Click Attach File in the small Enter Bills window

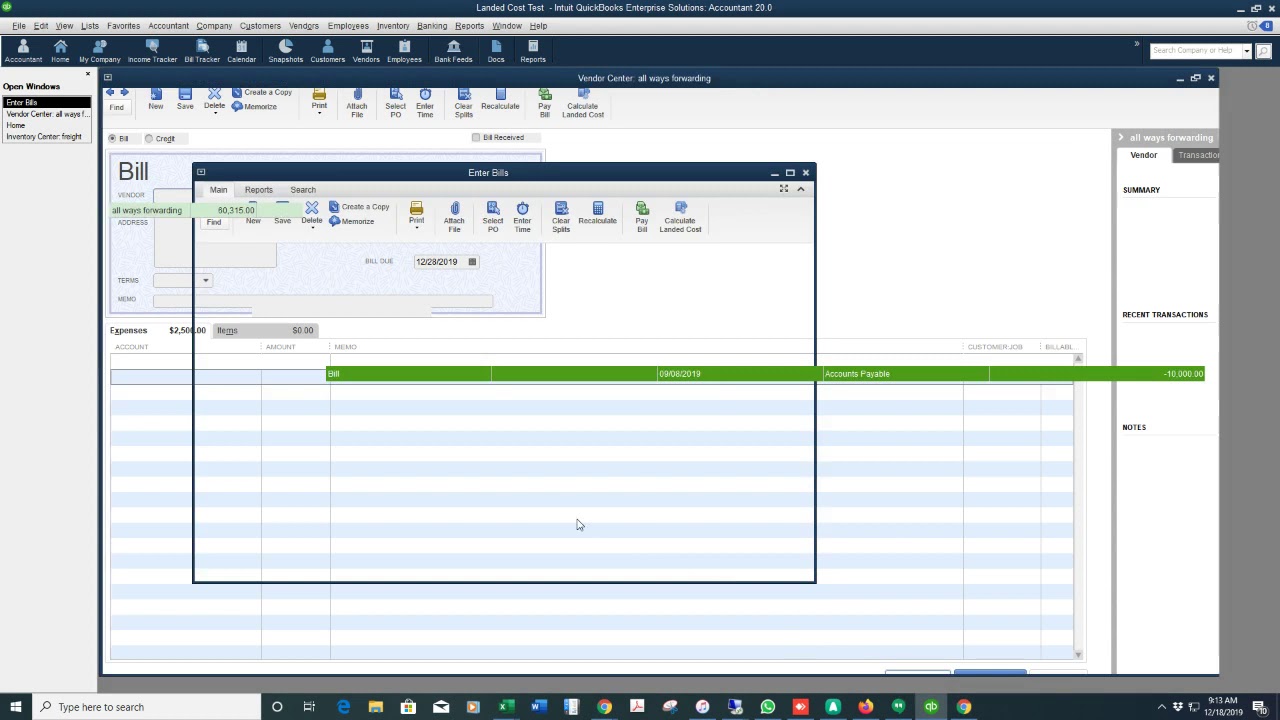tap(454, 217)
